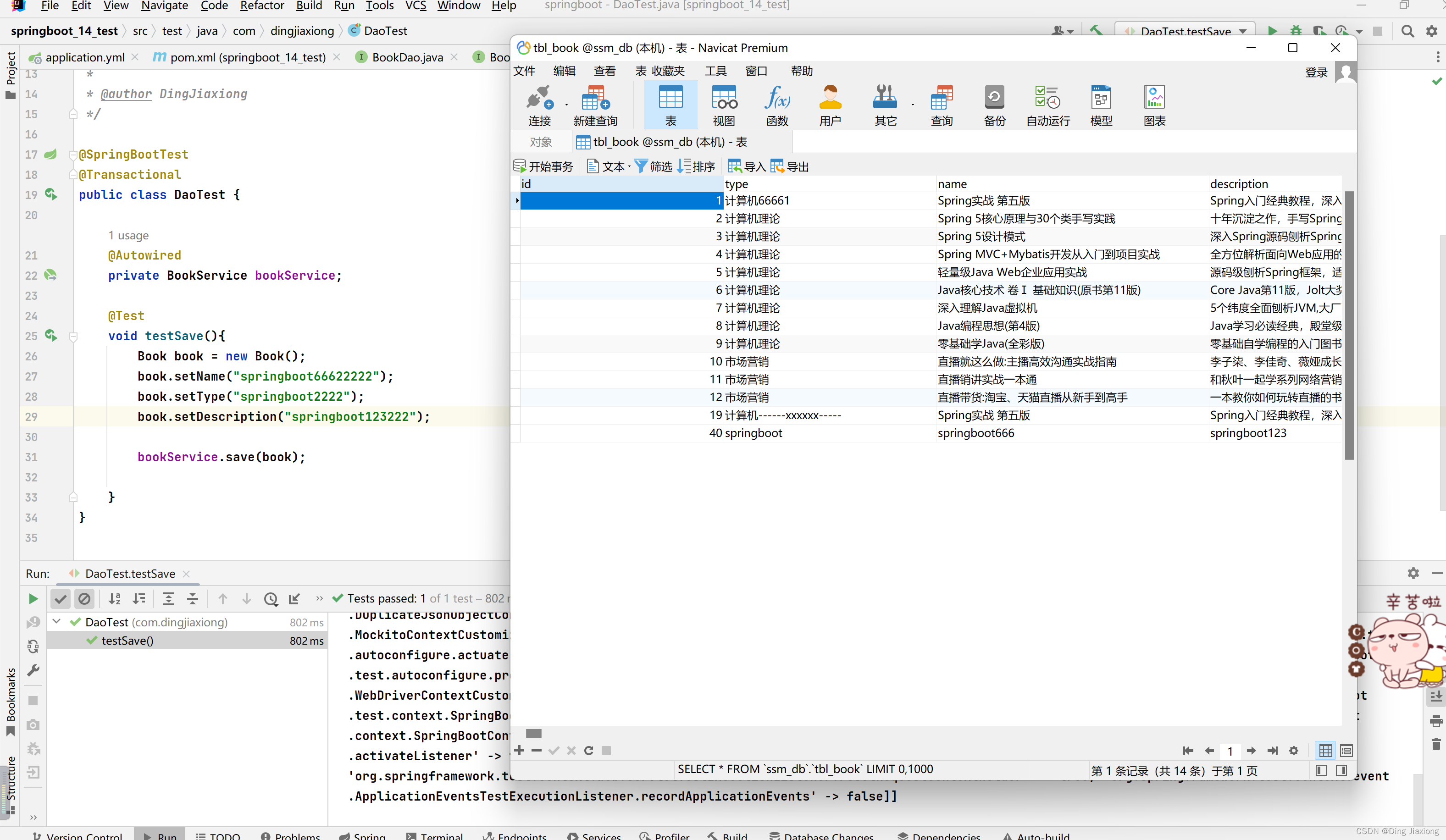The width and height of the screenshot is (1446, 840).
Task: Open Navicat pagination settings gear
Action: (1293, 751)
